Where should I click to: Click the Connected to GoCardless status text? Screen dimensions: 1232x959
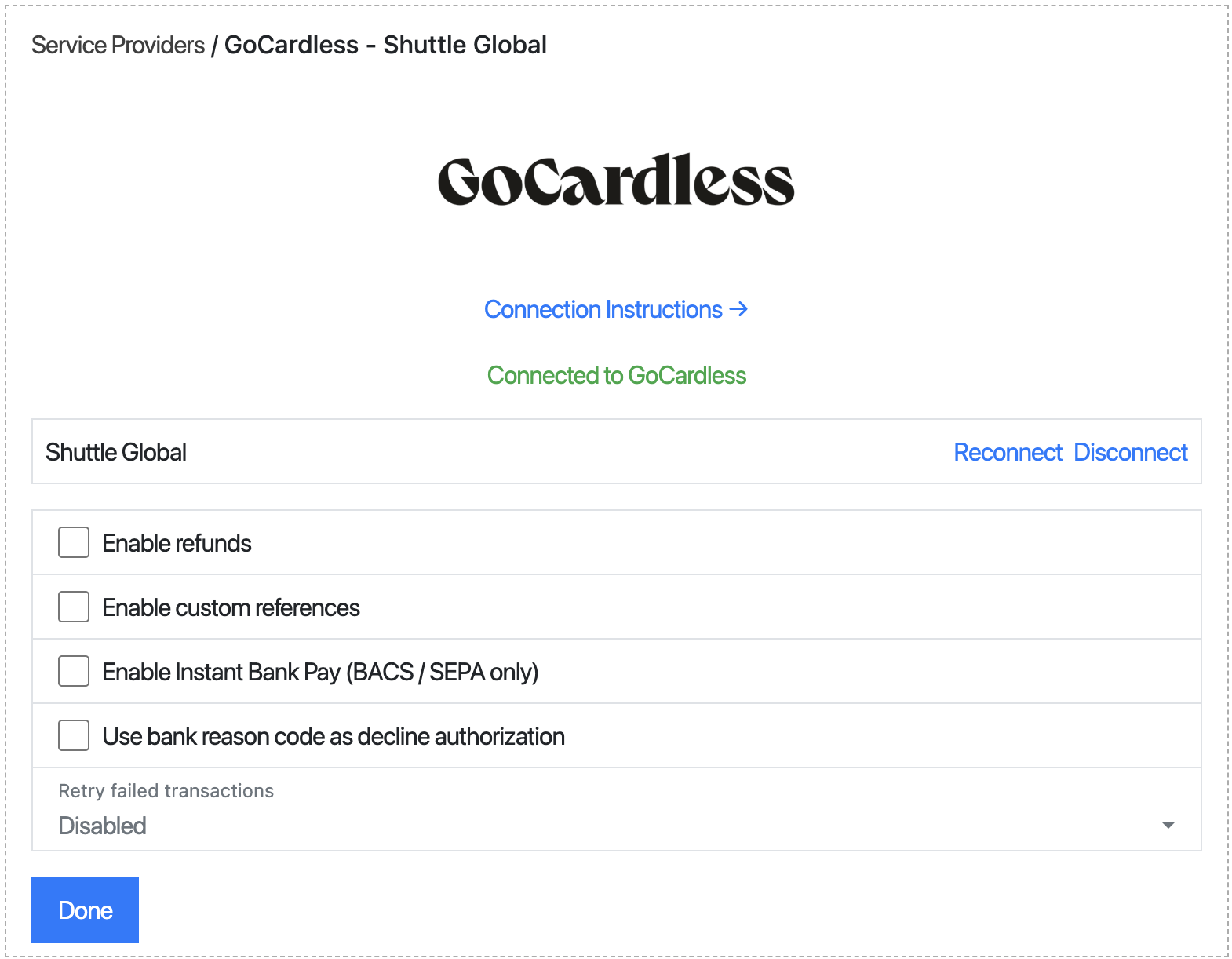[616, 375]
